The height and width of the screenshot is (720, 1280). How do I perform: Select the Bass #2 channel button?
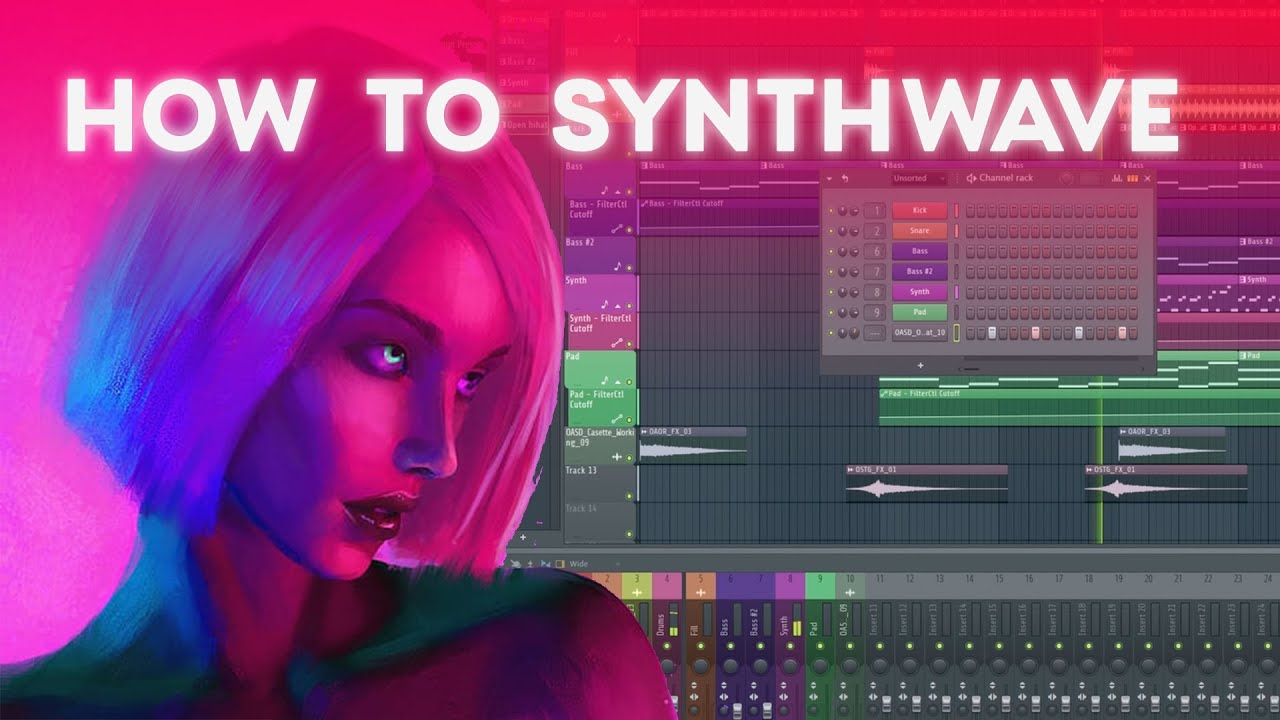pyautogui.click(x=920, y=271)
